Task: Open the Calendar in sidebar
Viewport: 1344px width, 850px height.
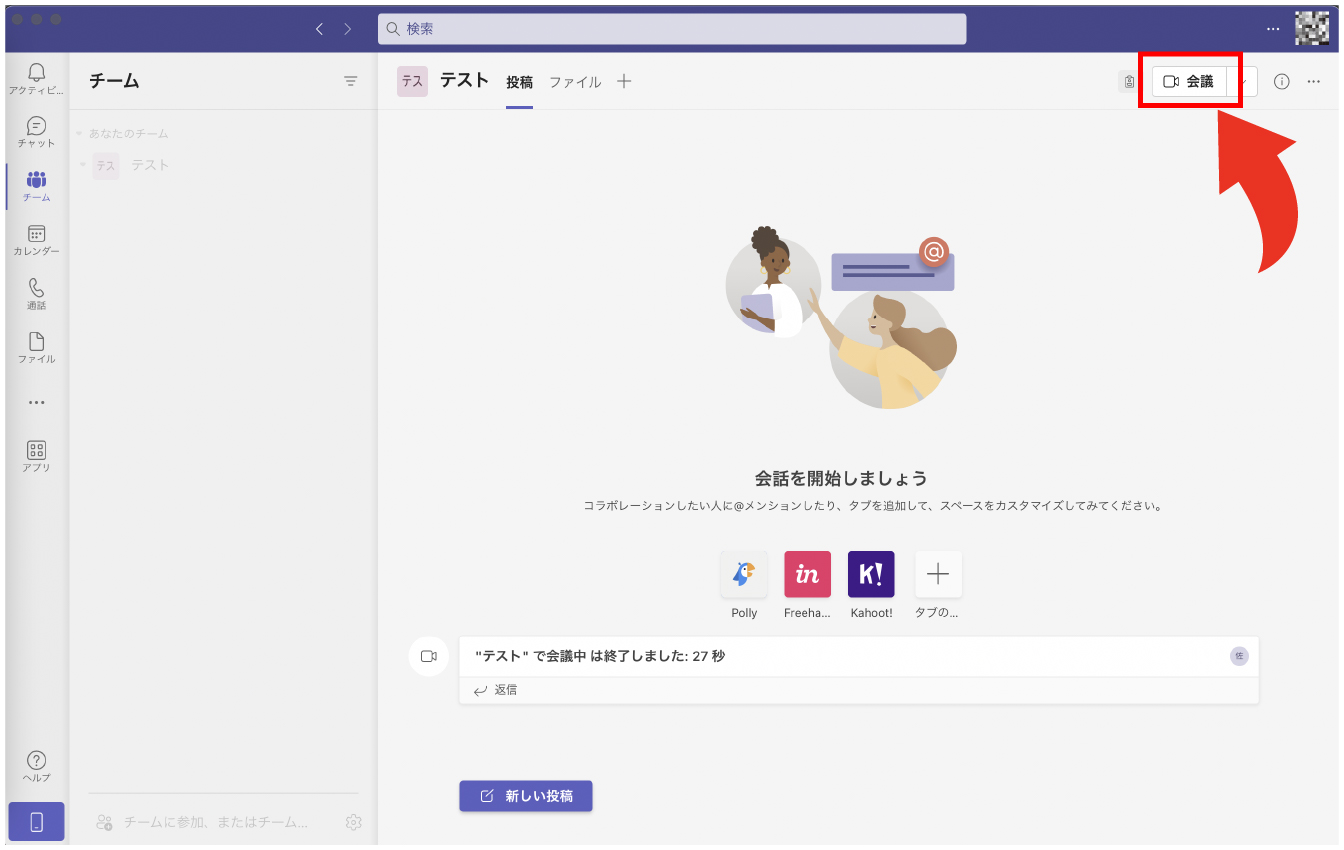Action: click(36, 240)
